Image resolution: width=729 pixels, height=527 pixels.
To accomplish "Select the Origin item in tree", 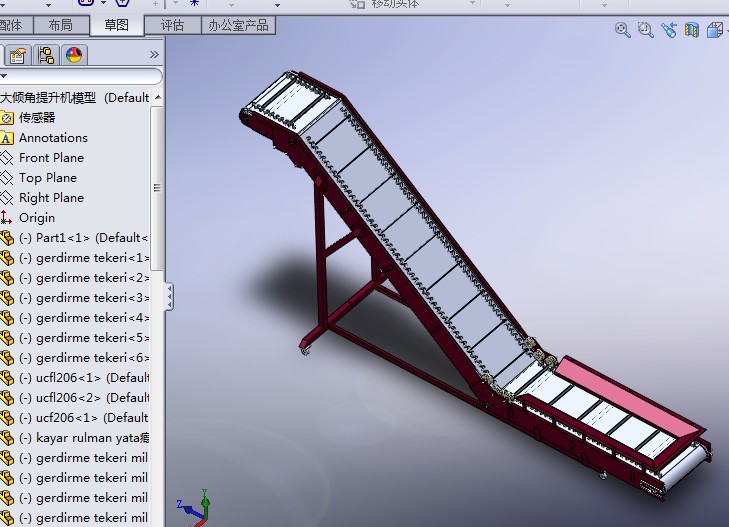I will pos(37,218).
